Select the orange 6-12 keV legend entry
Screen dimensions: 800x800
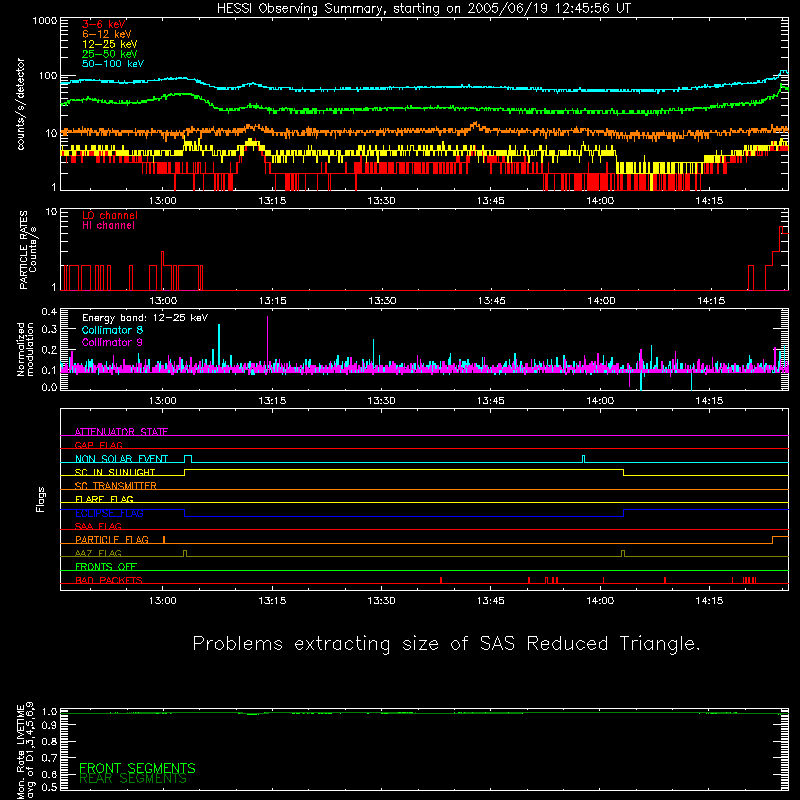point(107,34)
